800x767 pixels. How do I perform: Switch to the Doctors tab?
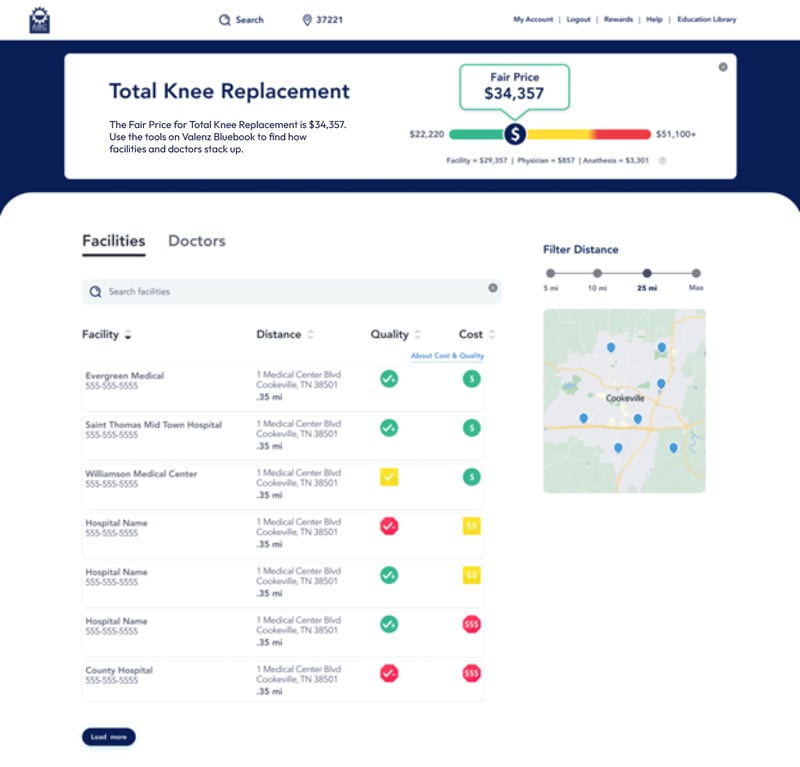coord(196,241)
